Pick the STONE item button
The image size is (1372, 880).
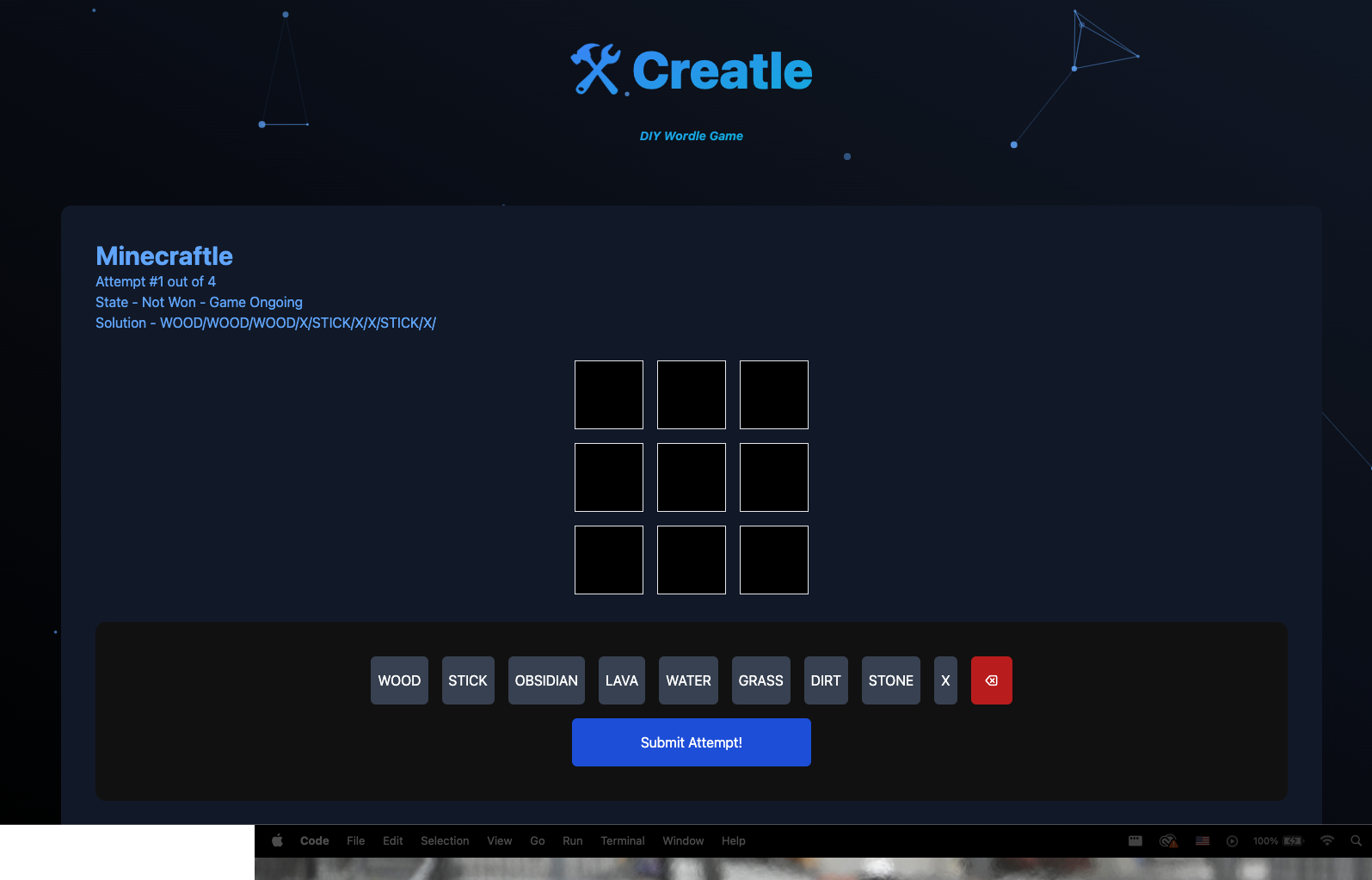tap(891, 680)
